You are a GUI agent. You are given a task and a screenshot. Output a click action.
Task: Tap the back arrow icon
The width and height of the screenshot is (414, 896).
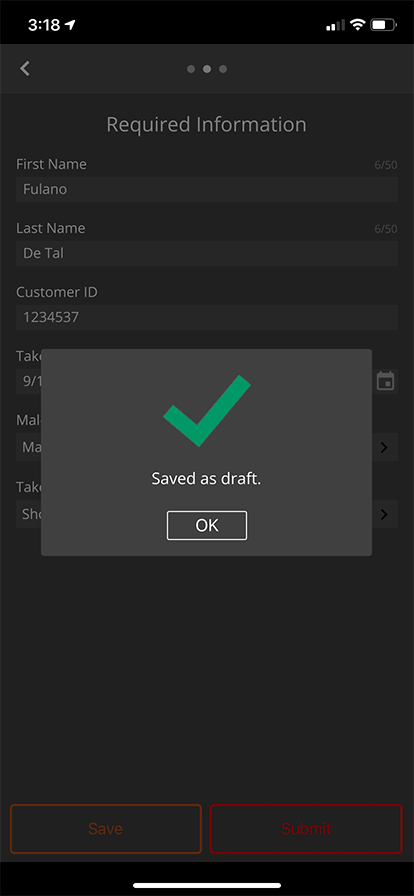[25, 69]
